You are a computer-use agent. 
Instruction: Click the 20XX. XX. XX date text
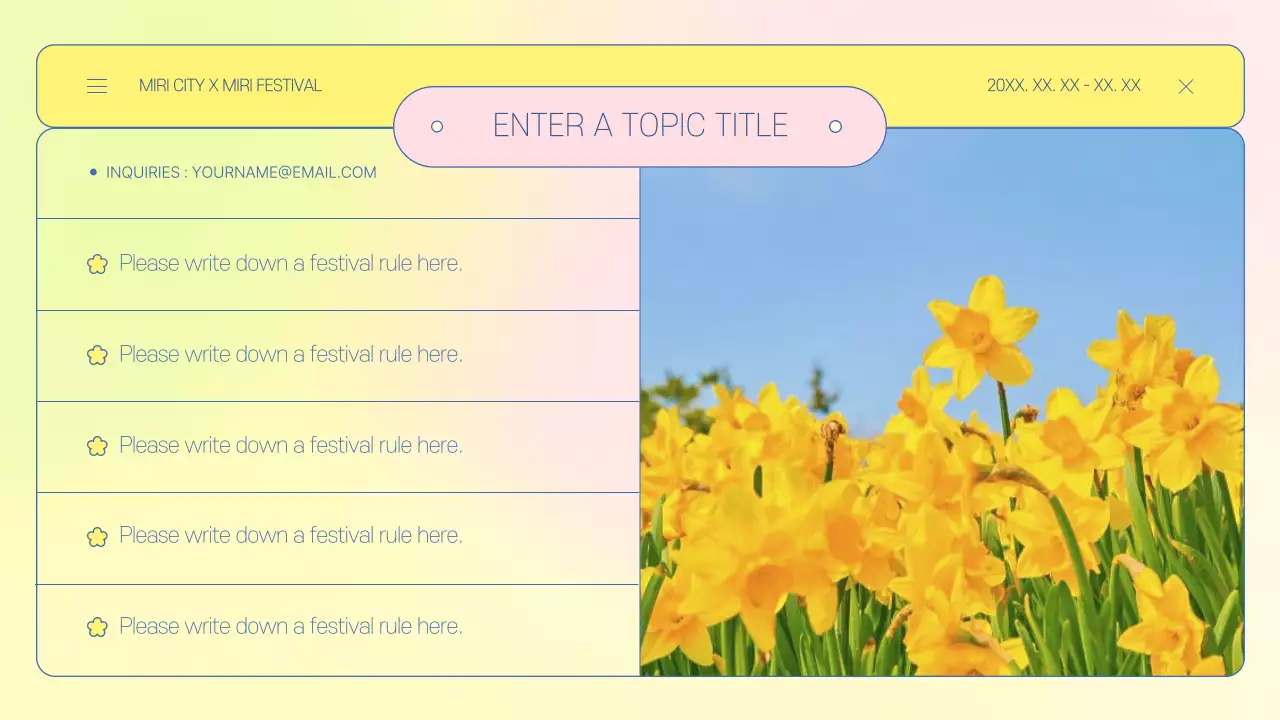coord(1063,86)
